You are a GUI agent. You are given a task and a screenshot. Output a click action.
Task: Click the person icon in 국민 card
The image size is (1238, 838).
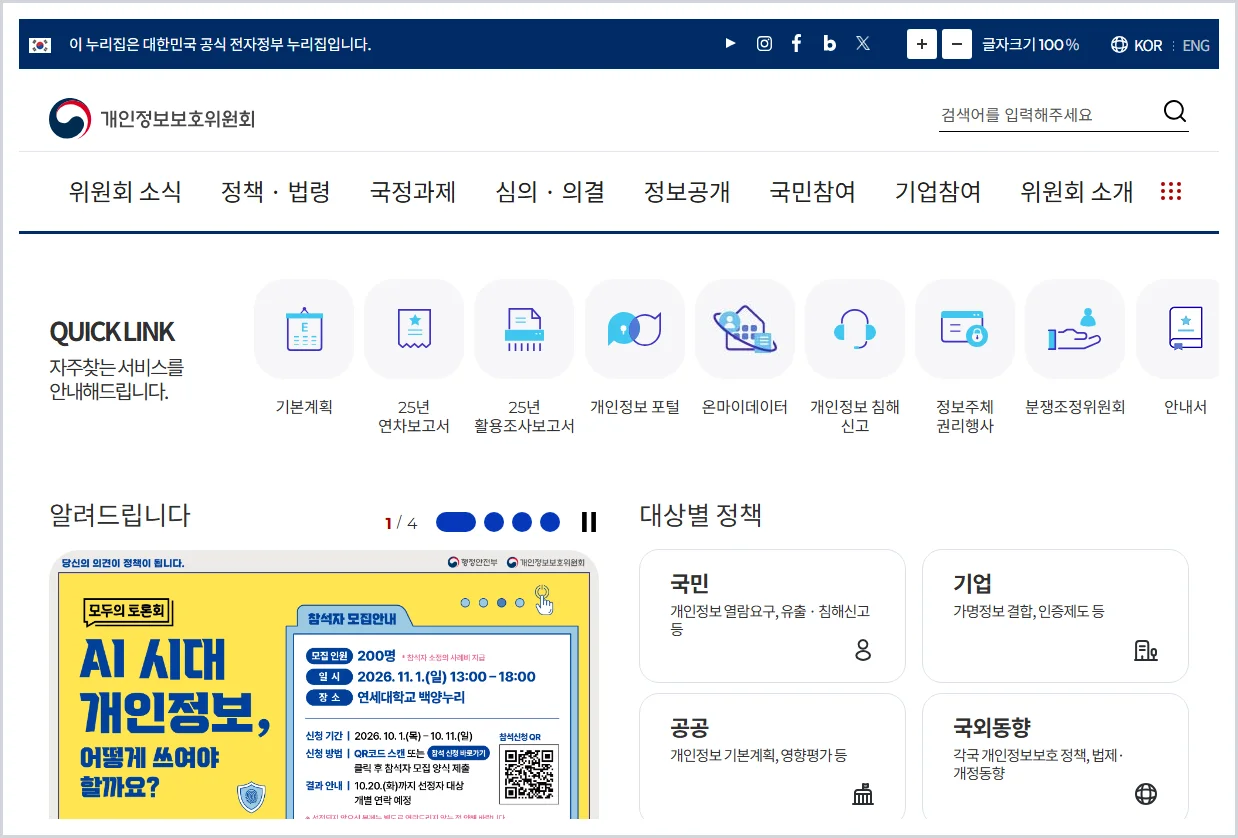point(863,651)
